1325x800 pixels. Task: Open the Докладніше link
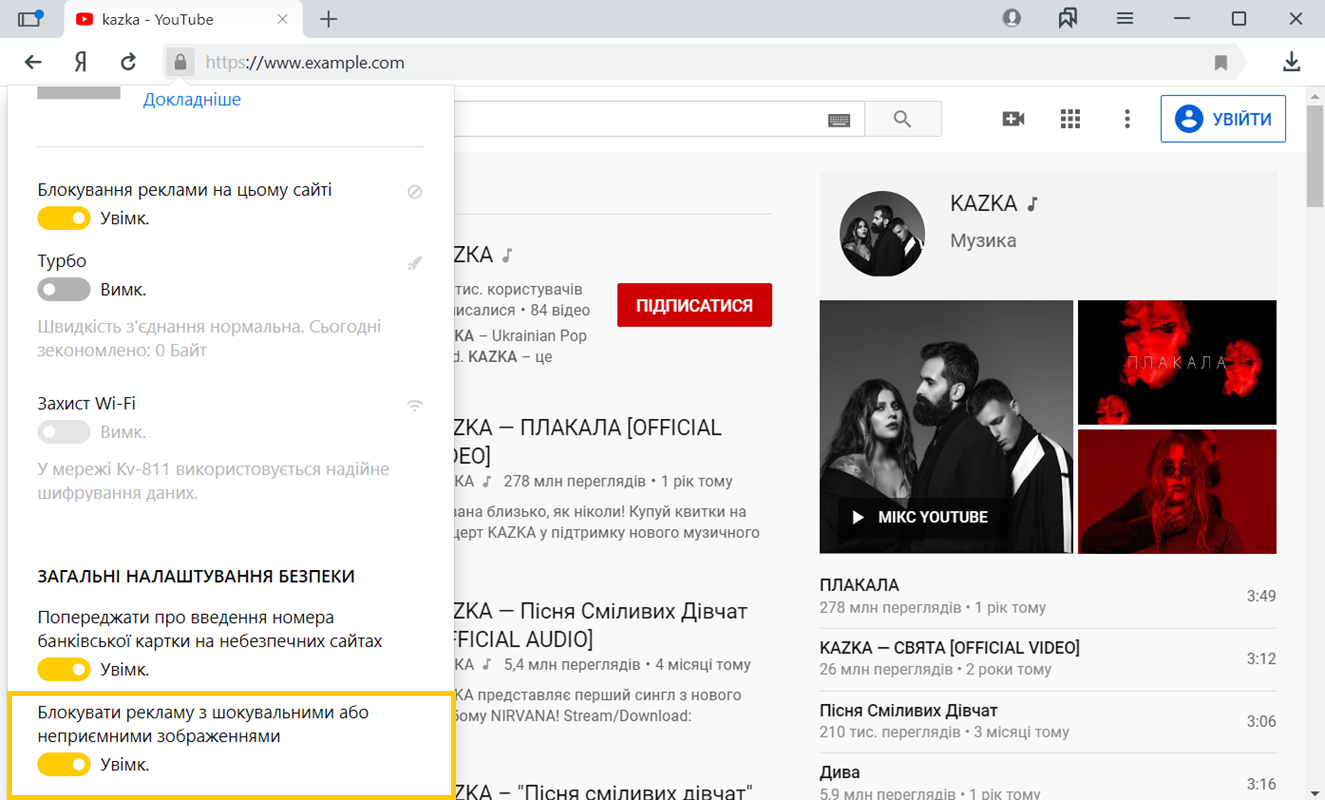tap(192, 99)
